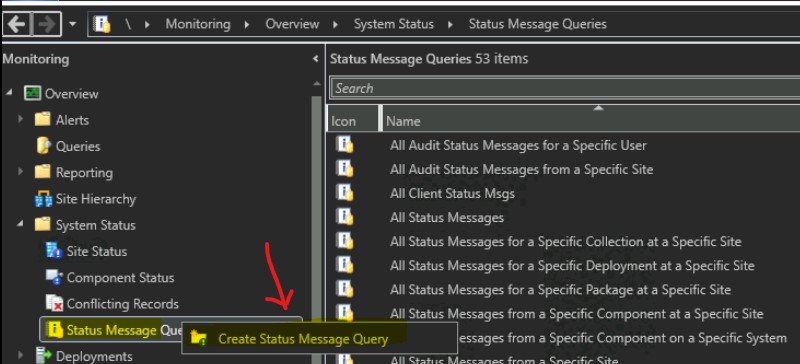Click icon of Messages for Specific Collection row
Viewport: 800px width, 364px height.
tap(344, 241)
